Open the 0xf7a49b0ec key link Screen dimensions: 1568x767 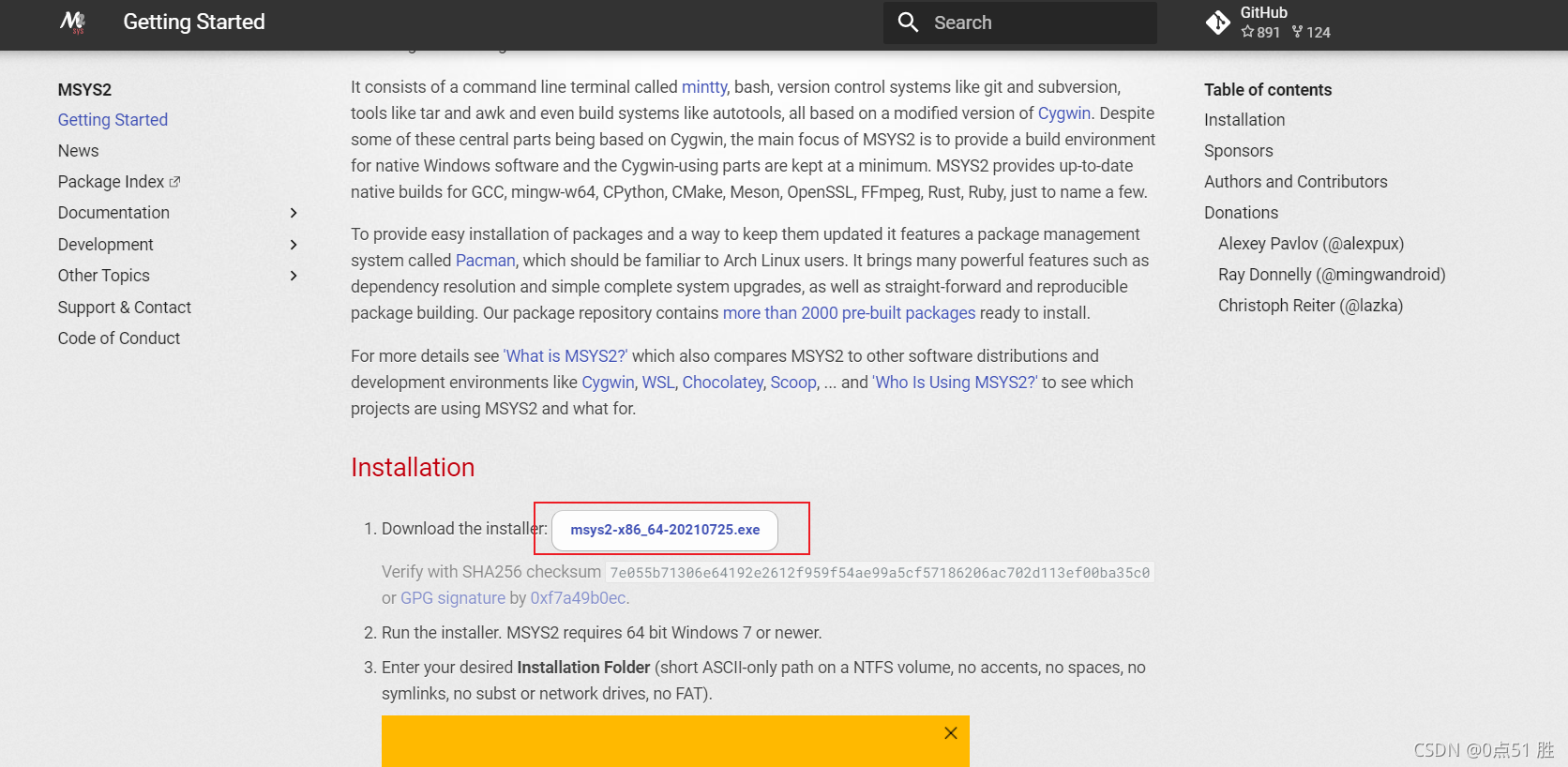click(x=578, y=598)
